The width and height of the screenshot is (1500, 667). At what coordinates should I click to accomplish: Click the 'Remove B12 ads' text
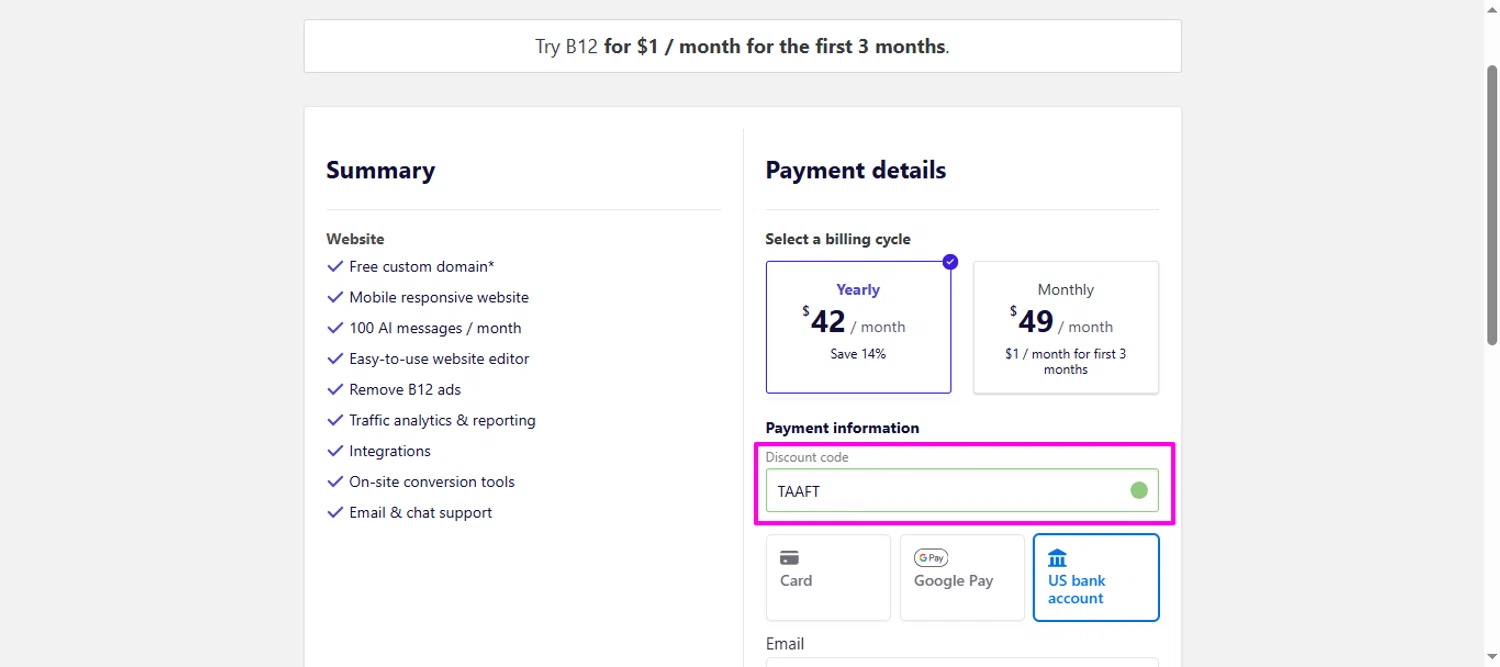[x=405, y=390]
